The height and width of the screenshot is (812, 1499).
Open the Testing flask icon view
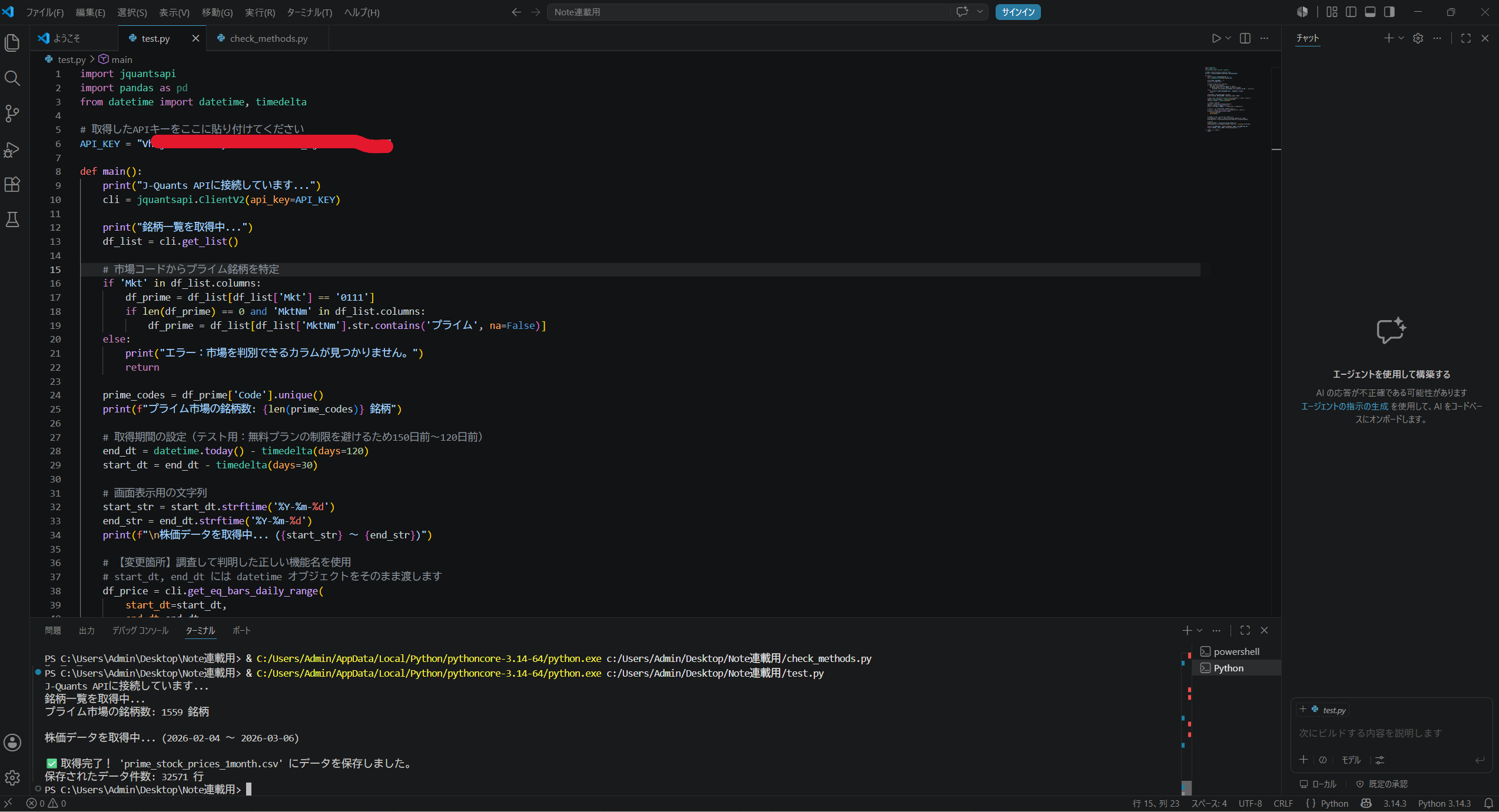(x=12, y=220)
